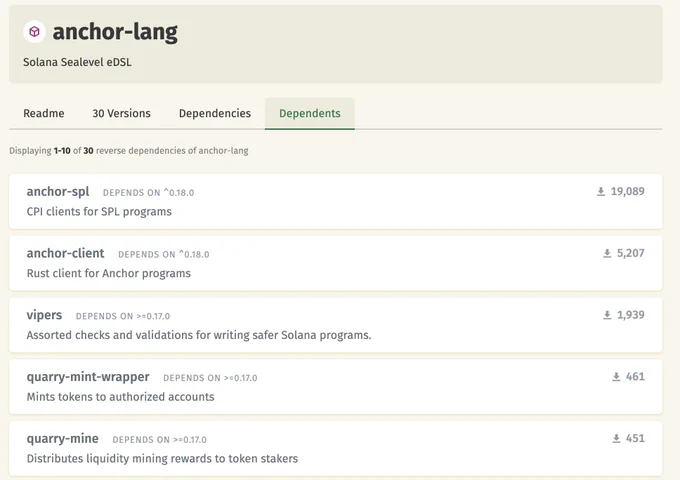
Task: Click the 461 download count
Action: (635, 377)
